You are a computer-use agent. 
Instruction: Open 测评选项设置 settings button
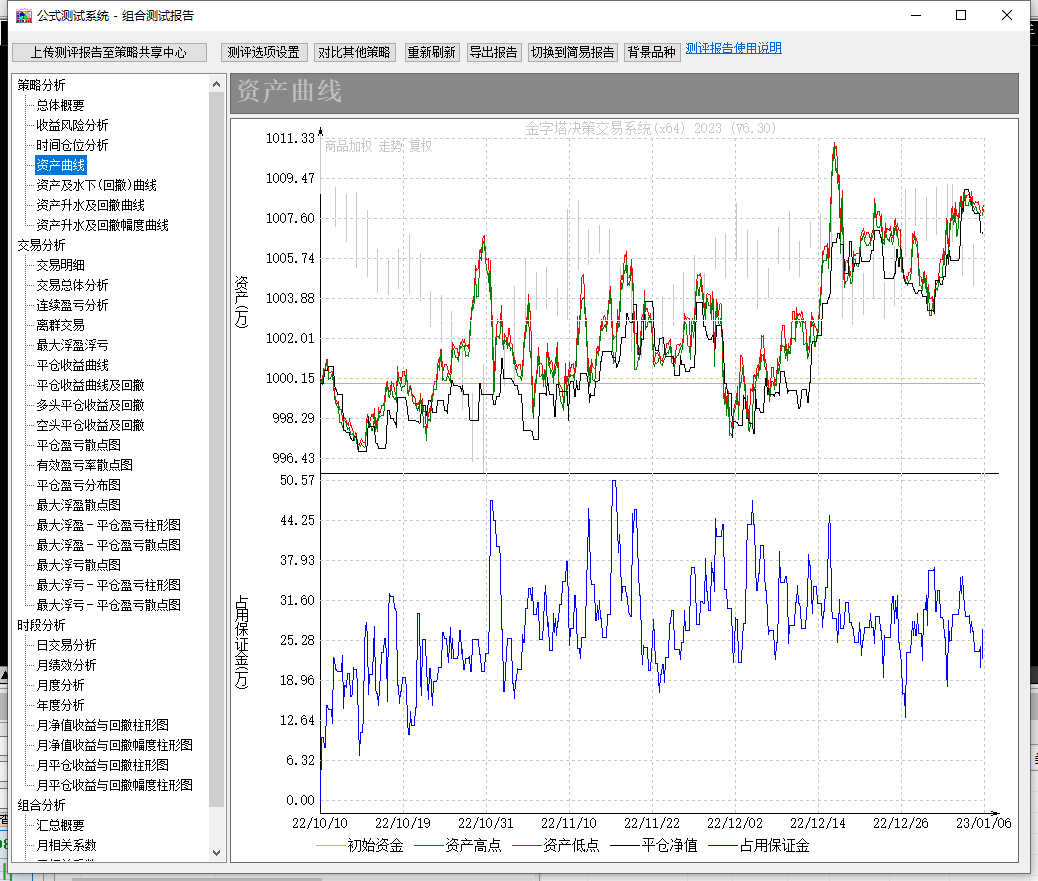(263, 52)
